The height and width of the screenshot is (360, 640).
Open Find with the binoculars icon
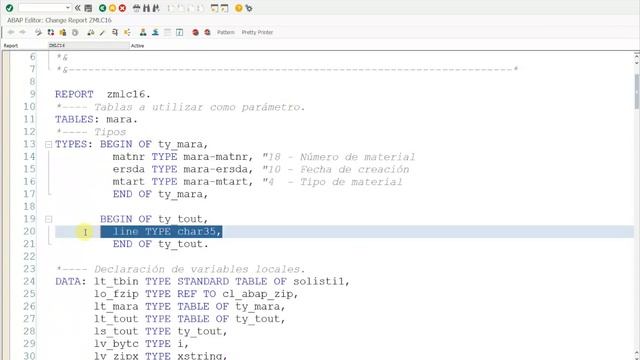pyautogui.click(x=146, y=8)
